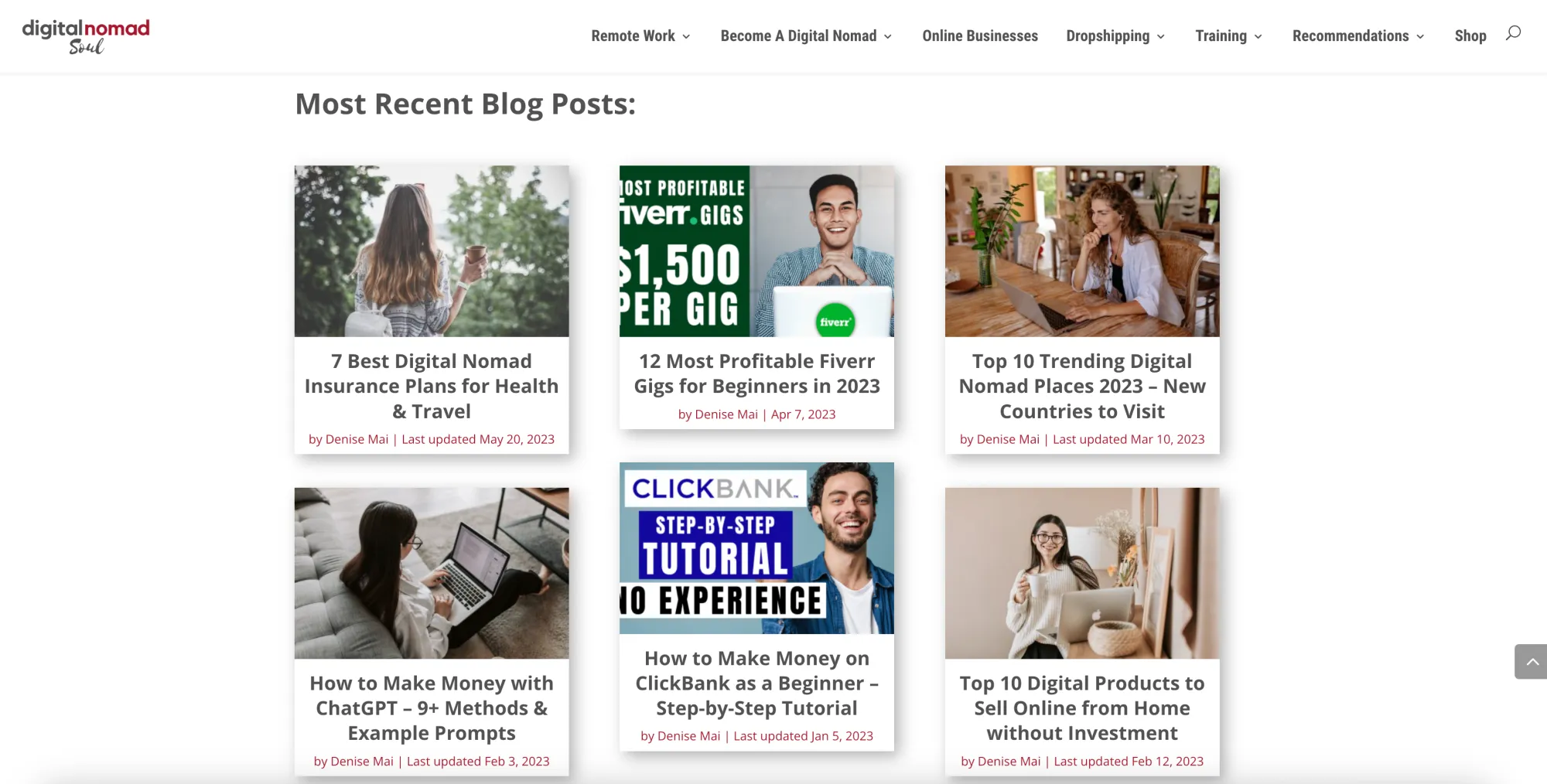Open the Fiverr gigs post thumbnail
The height and width of the screenshot is (784, 1547).
coord(756,251)
